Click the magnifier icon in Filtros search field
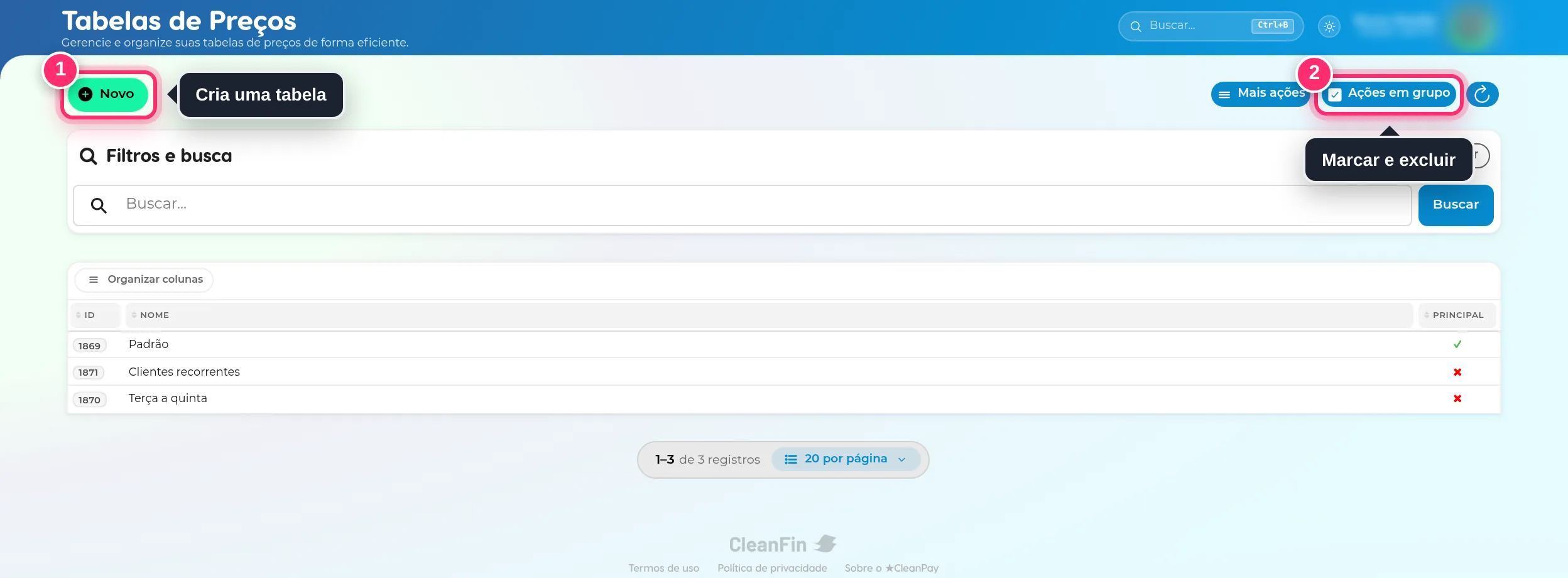The height and width of the screenshot is (578, 1568). (x=99, y=205)
